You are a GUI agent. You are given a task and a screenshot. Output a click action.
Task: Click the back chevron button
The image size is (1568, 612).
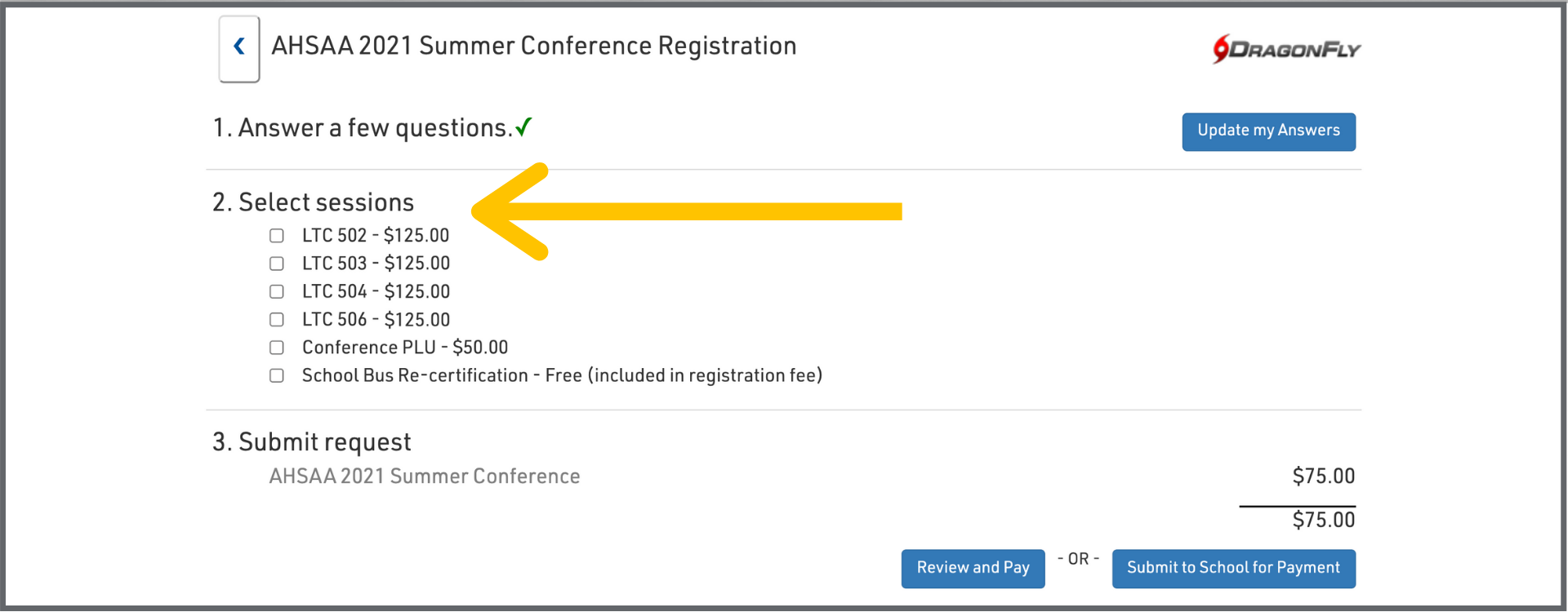point(239,48)
